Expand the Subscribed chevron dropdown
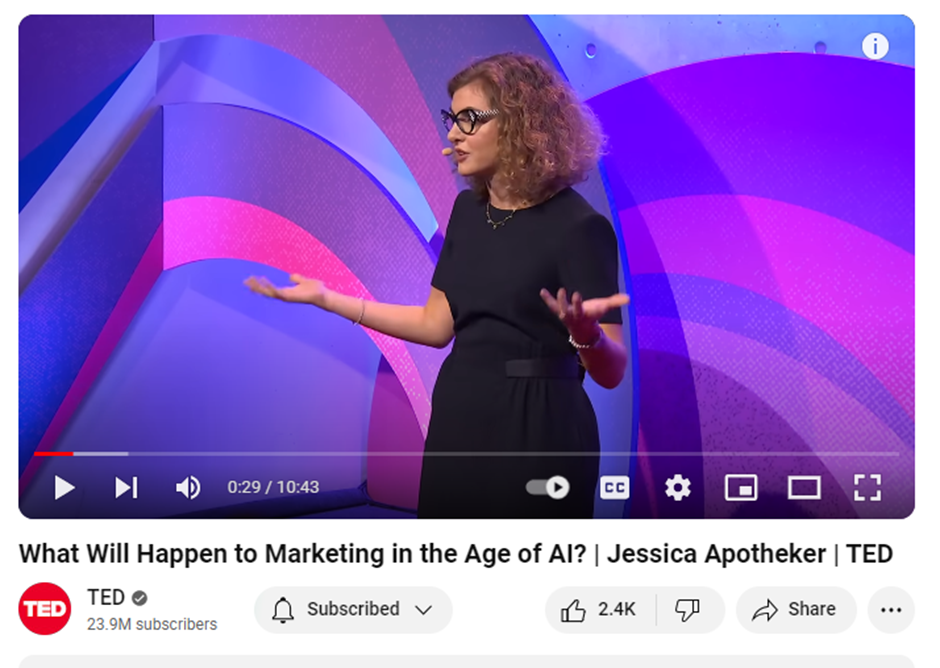The width and height of the screenshot is (940, 668). tap(423, 610)
